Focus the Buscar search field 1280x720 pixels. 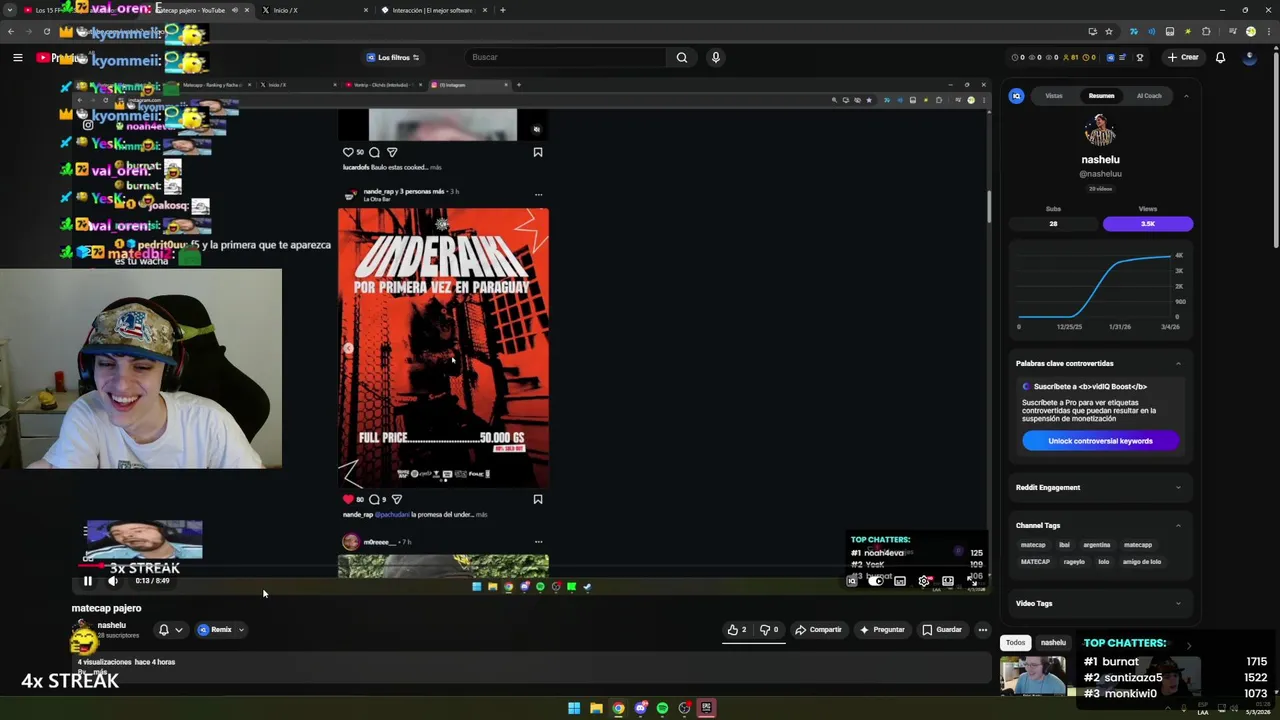click(565, 57)
